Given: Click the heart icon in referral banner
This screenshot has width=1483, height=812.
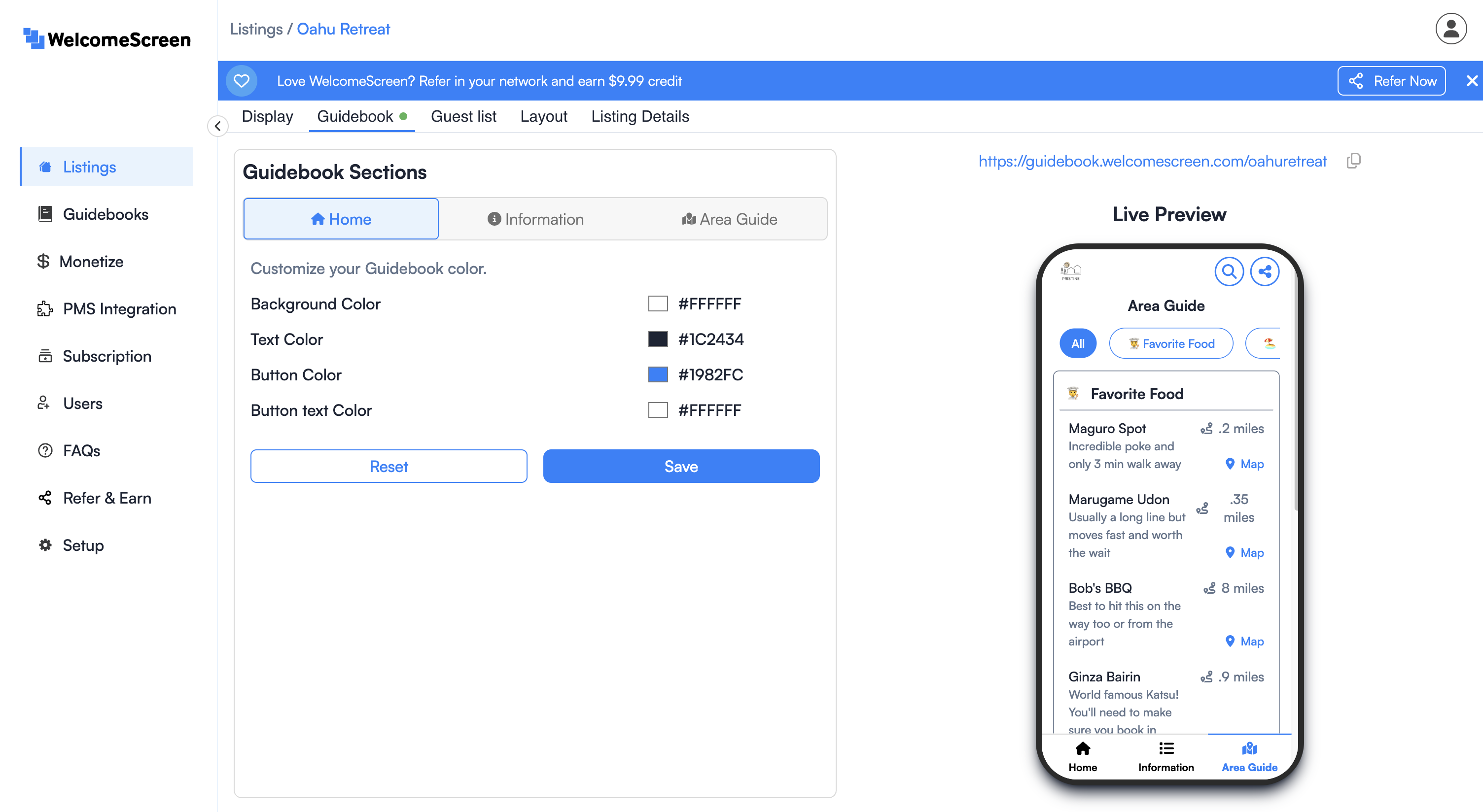Looking at the screenshot, I should (x=241, y=81).
